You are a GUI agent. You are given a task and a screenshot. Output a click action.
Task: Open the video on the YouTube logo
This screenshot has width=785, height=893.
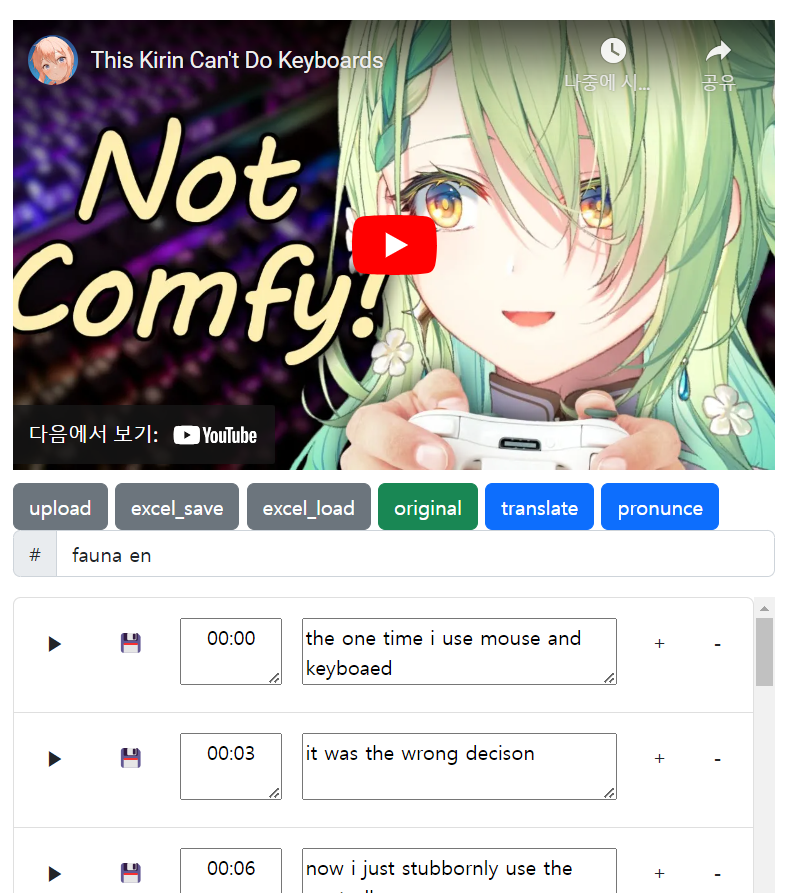click(215, 435)
